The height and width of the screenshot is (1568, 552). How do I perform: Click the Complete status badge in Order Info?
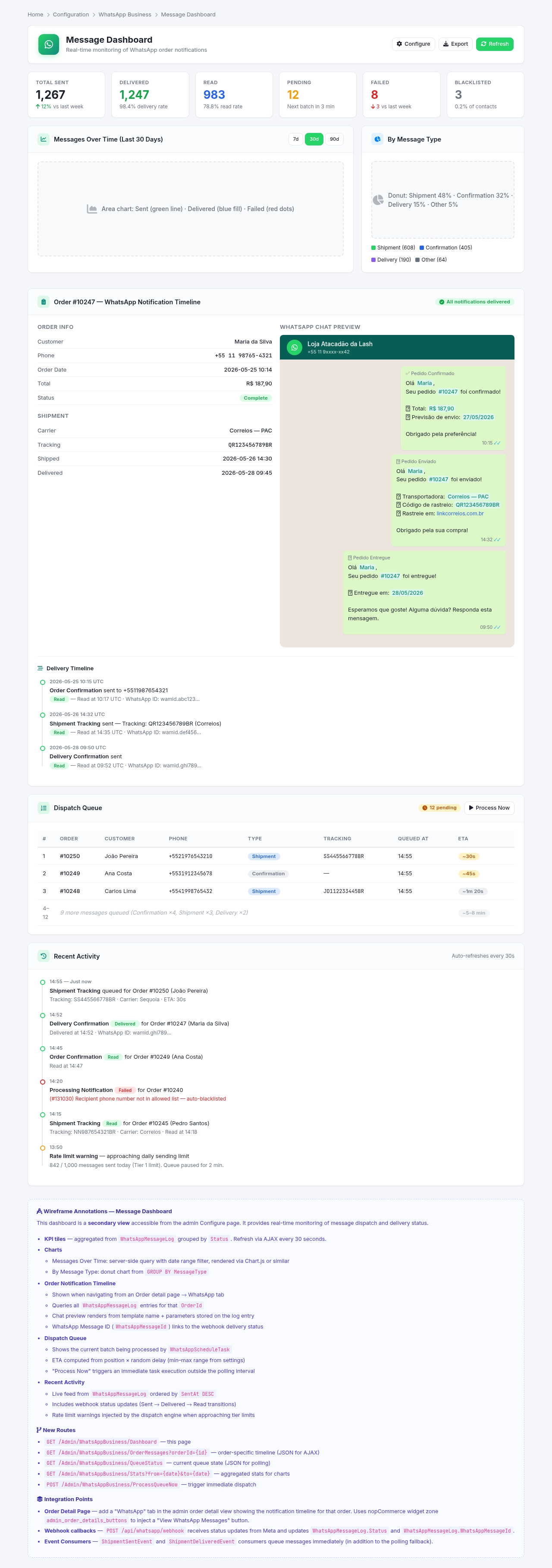pos(255,398)
